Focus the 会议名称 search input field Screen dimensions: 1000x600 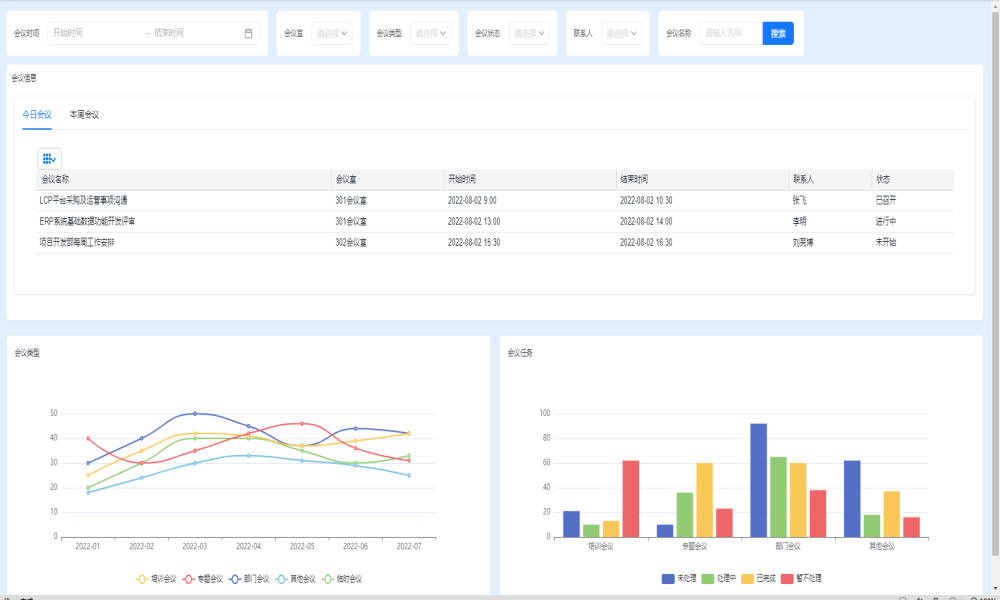coord(731,33)
